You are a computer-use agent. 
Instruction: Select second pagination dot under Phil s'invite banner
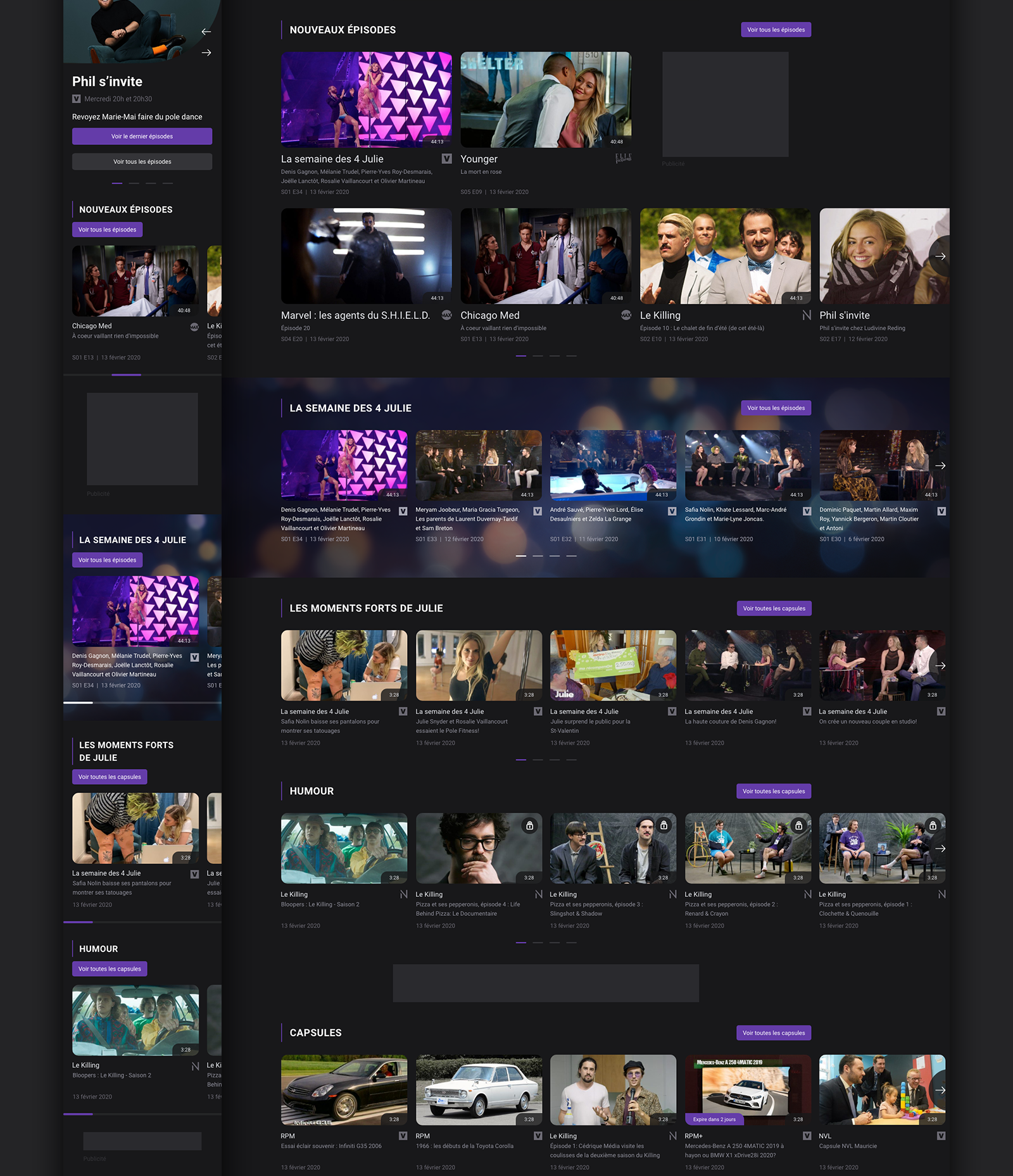[134, 183]
